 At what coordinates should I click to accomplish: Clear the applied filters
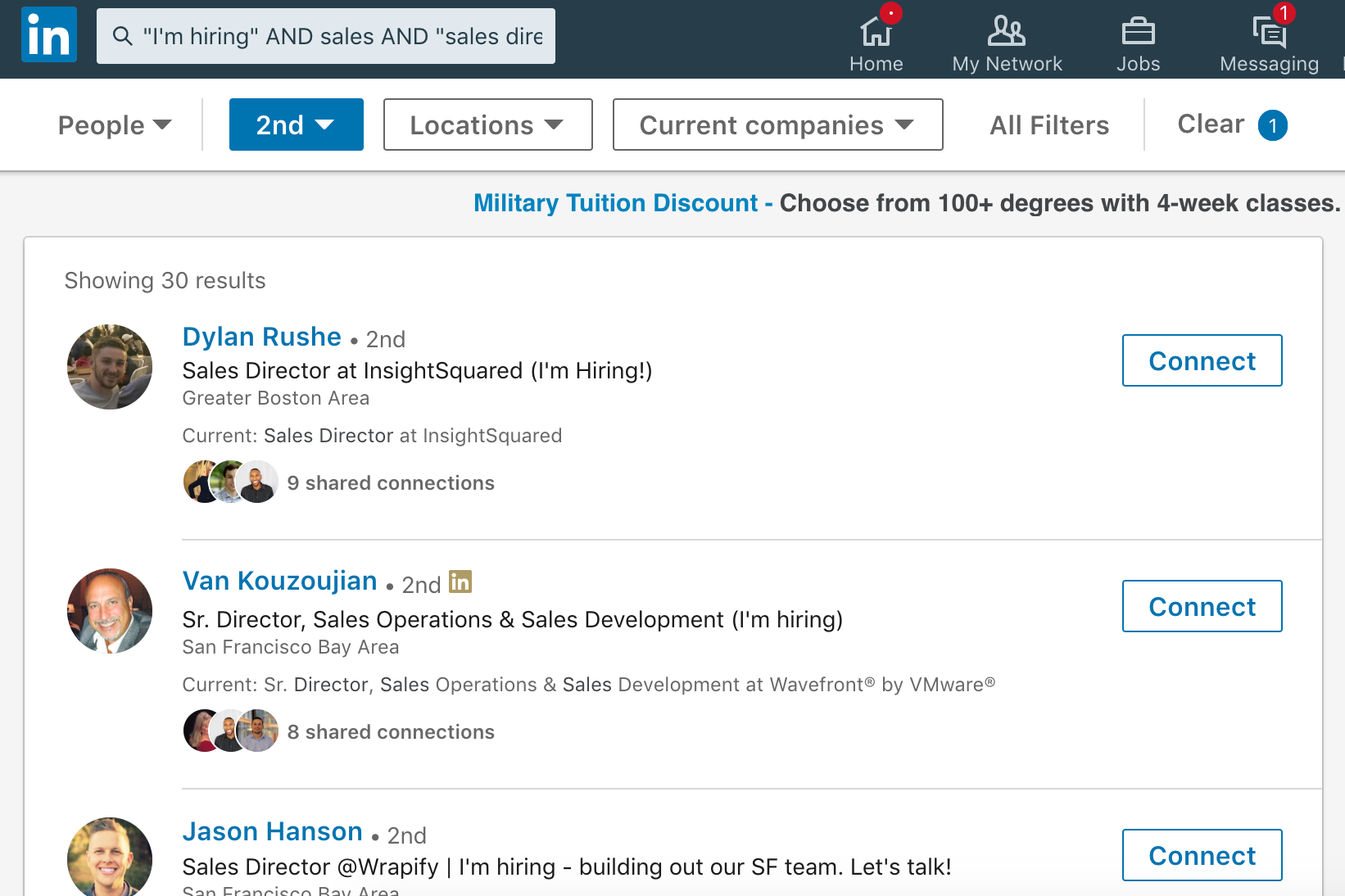click(1211, 124)
